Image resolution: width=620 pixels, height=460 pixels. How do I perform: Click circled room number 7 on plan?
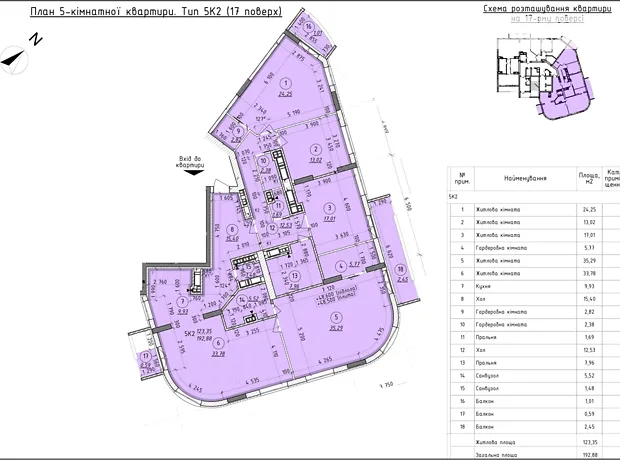182,302
